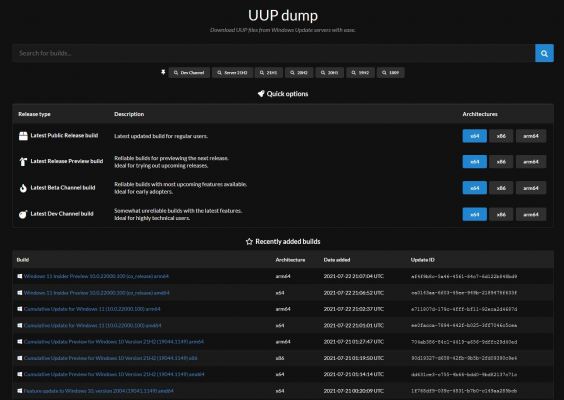Open the UUP dump title link

[283, 15]
